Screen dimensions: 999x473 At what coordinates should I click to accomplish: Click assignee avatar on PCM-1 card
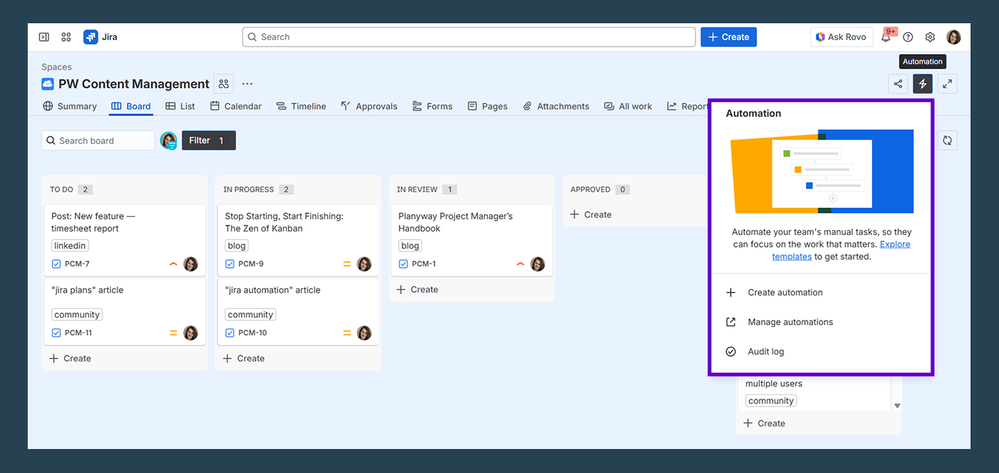point(538,264)
